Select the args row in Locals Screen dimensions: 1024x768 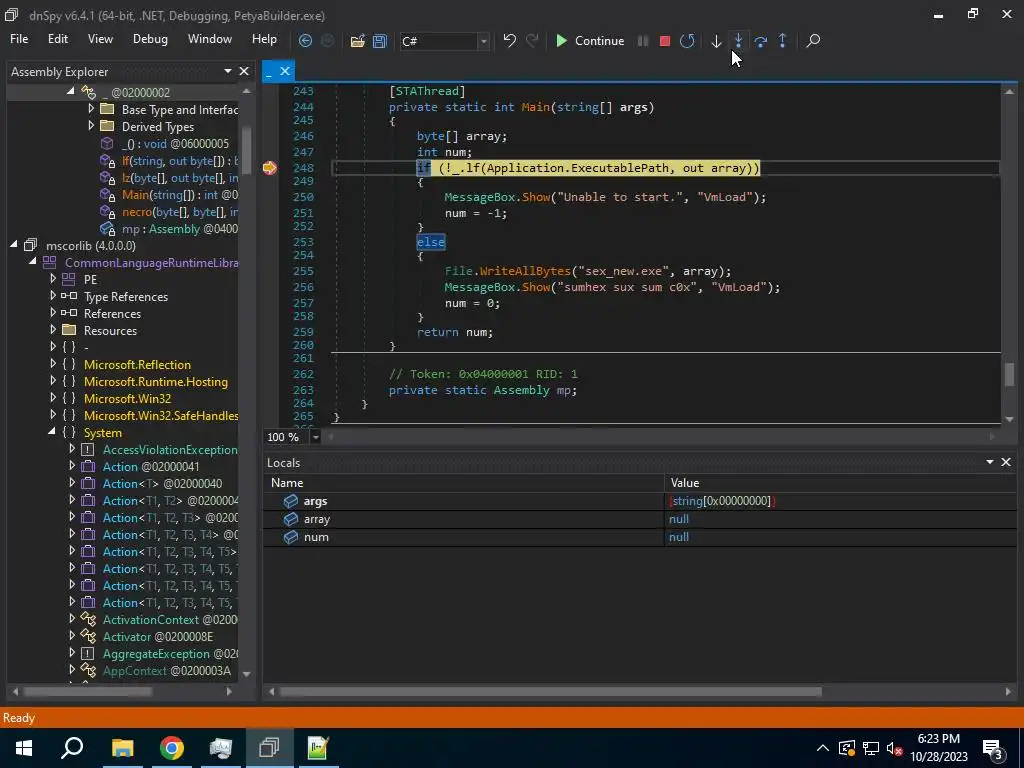click(x=315, y=501)
